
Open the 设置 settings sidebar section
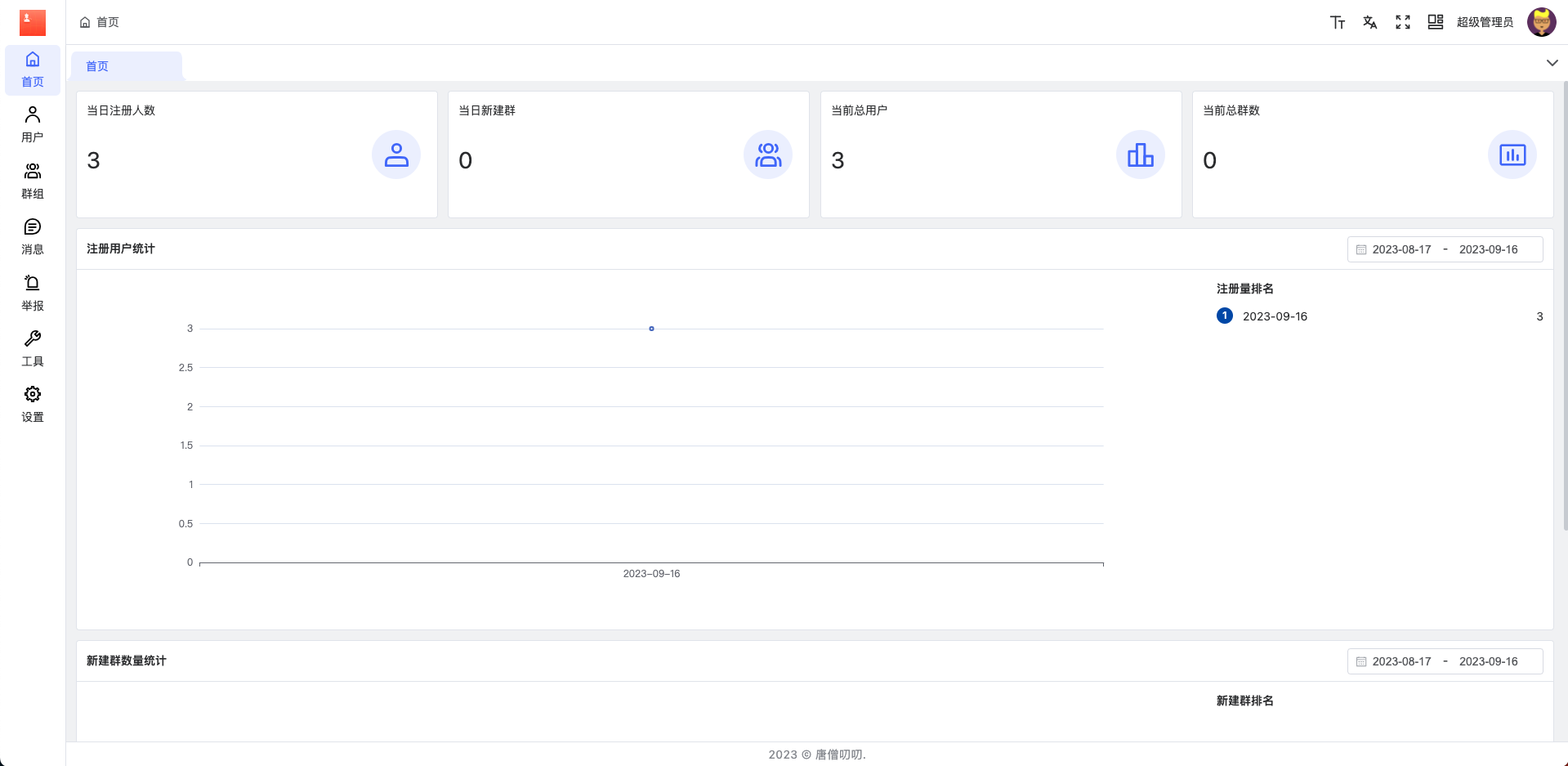33,405
